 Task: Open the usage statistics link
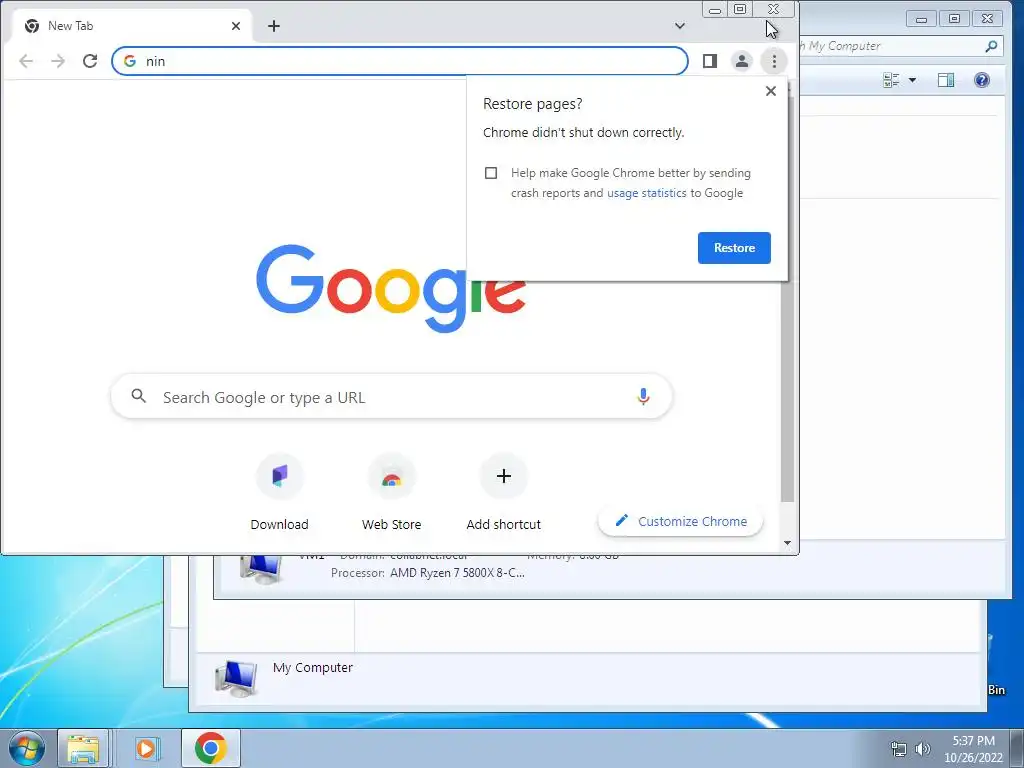point(647,193)
